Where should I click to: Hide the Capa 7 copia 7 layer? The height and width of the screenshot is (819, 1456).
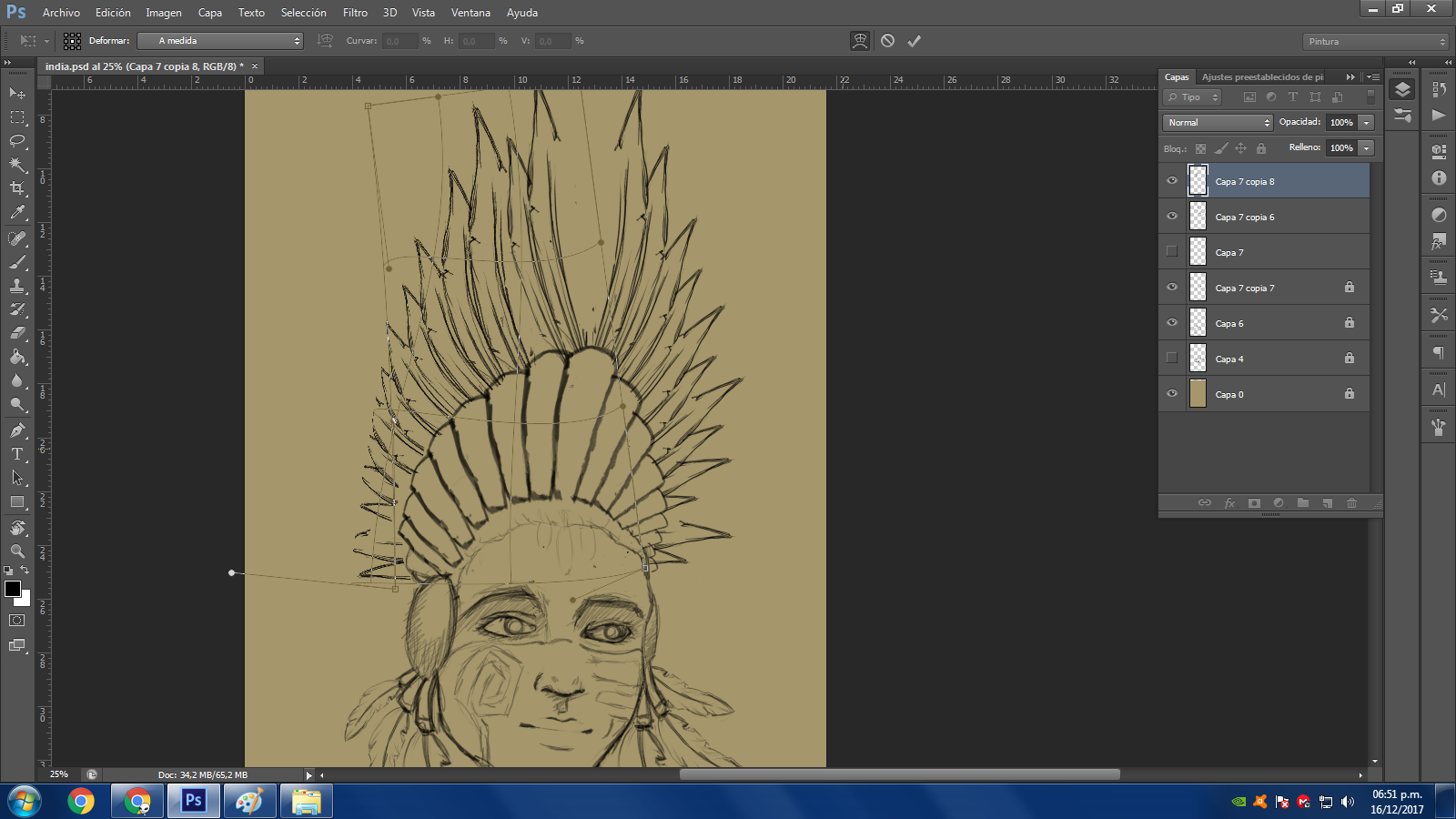pyautogui.click(x=1172, y=287)
